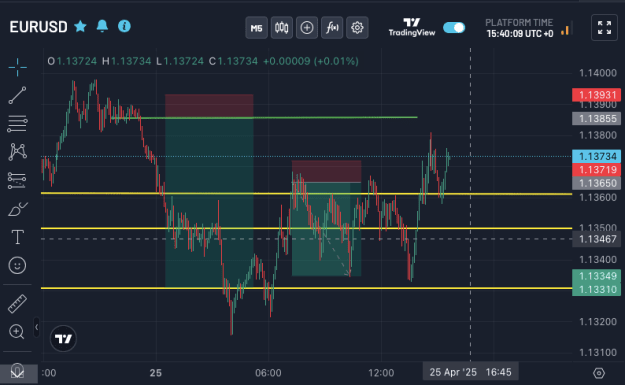
Task: Select the ruler measure tool
Action: tap(17, 304)
